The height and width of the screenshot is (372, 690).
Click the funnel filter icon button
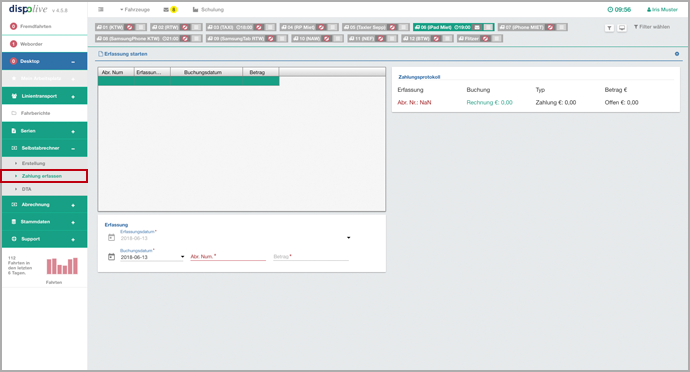pos(609,28)
